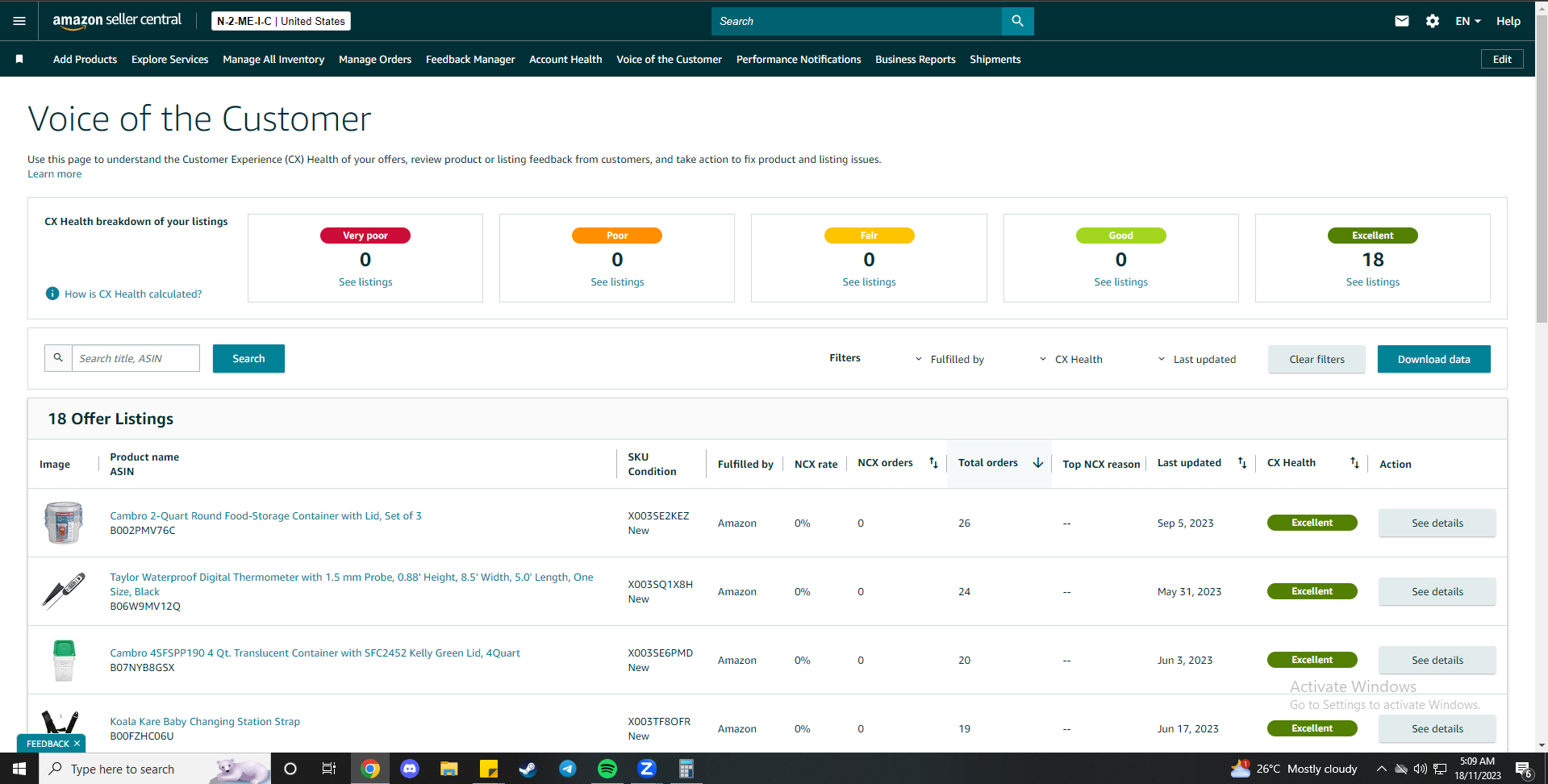Click the Cambro green lid container thumbnail
Viewport: 1548px width, 784px height.
pos(64,660)
